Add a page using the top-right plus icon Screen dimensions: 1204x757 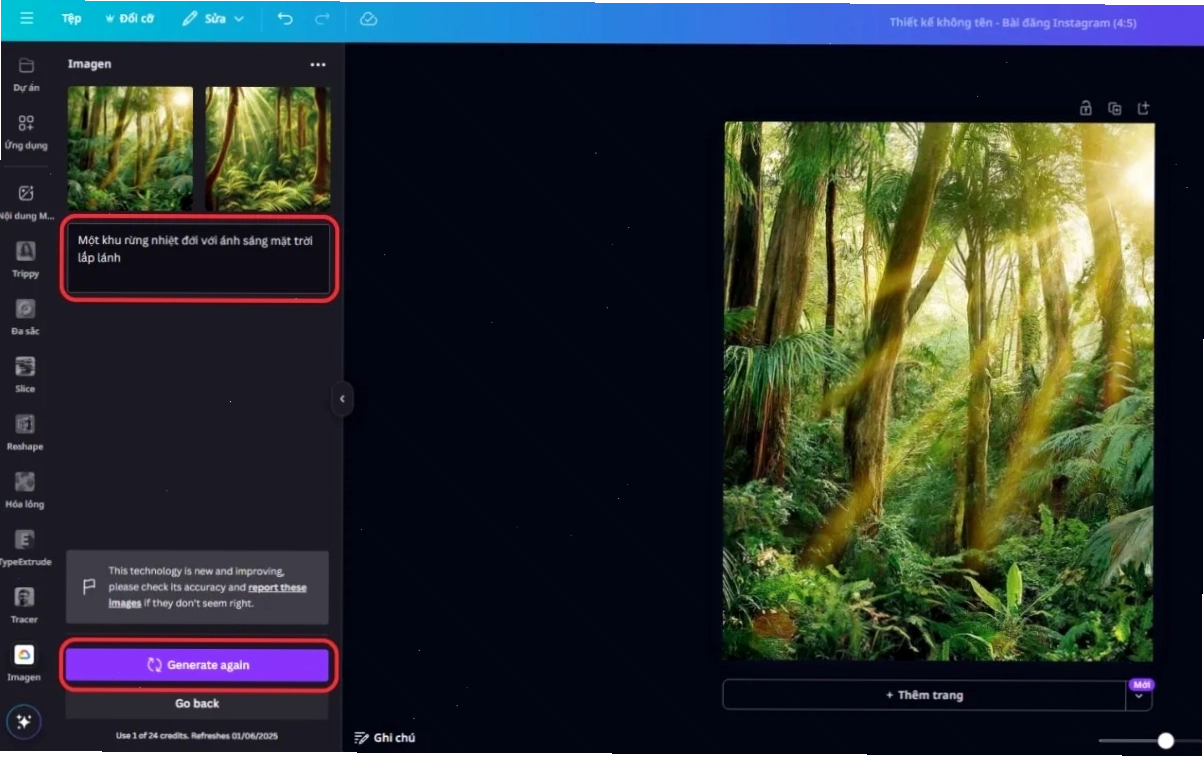(1144, 109)
